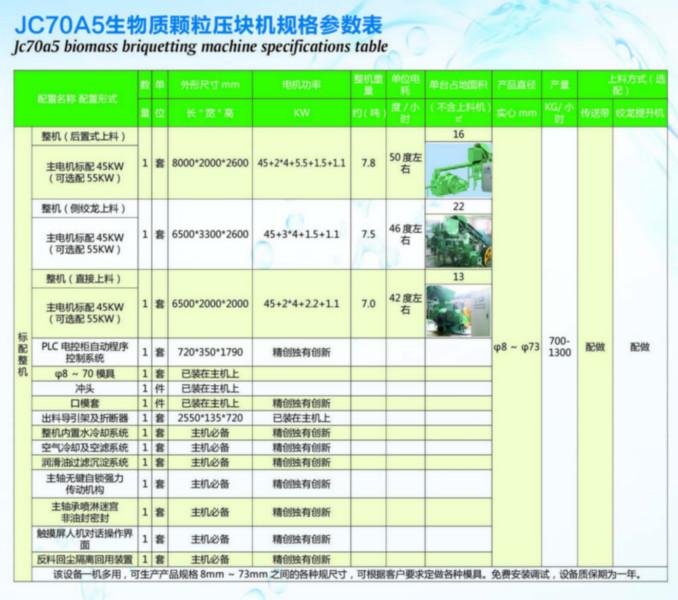The image size is (678, 600).
Task: Click the header cell '配置名称 配置形式'
Action: tap(77, 99)
